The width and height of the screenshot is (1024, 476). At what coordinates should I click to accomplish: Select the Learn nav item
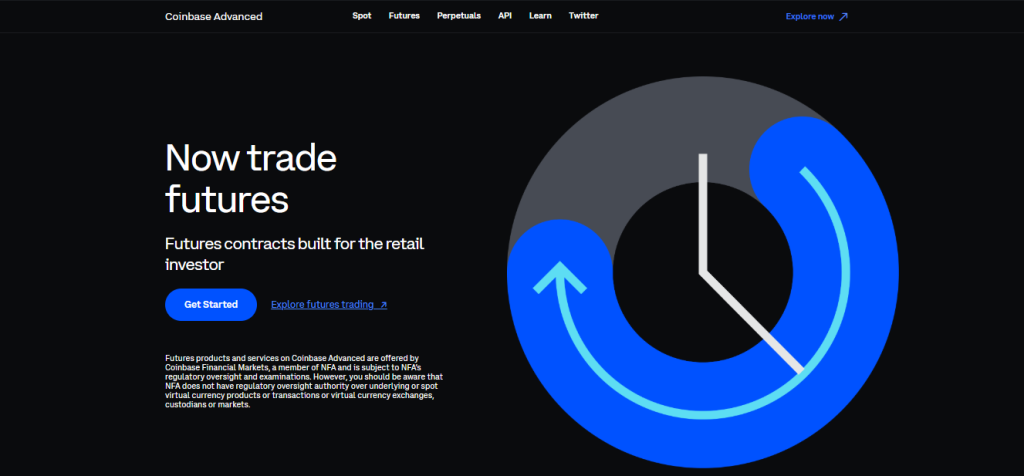(x=540, y=16)
